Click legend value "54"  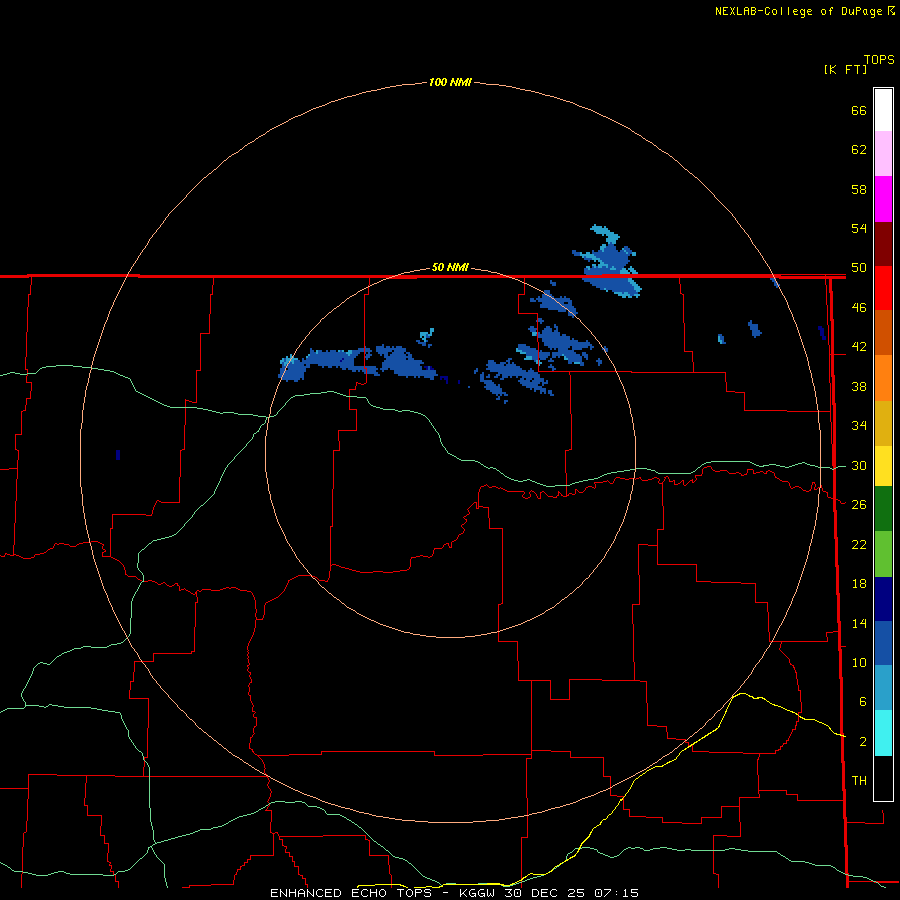click(859, 228)
